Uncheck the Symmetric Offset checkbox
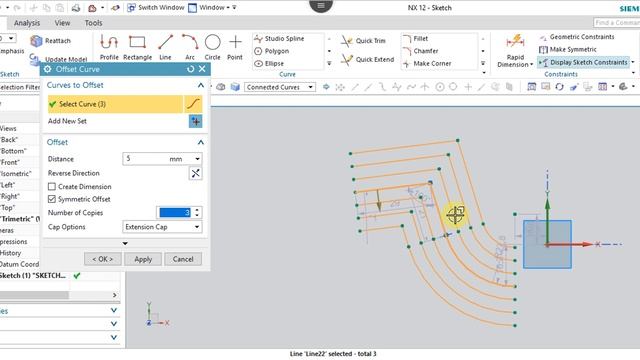640x360 pixels. [51, 199]
